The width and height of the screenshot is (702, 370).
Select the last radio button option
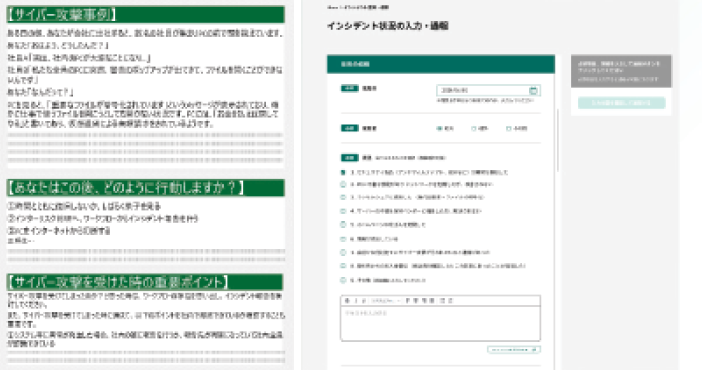[x=509, y=129]
